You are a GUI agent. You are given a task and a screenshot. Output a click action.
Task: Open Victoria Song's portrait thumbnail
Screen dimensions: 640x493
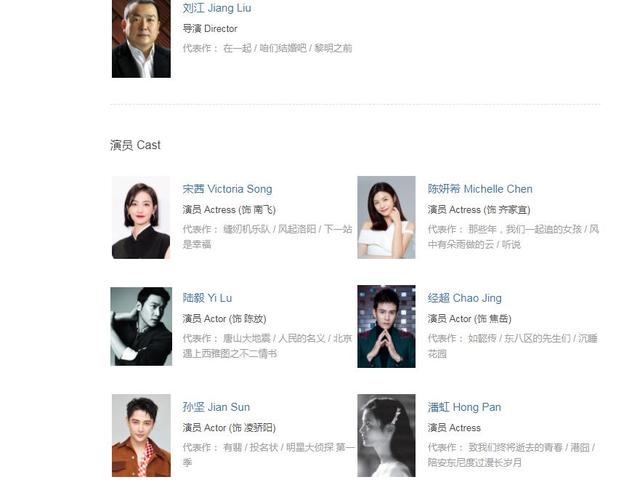coord(141,218)
